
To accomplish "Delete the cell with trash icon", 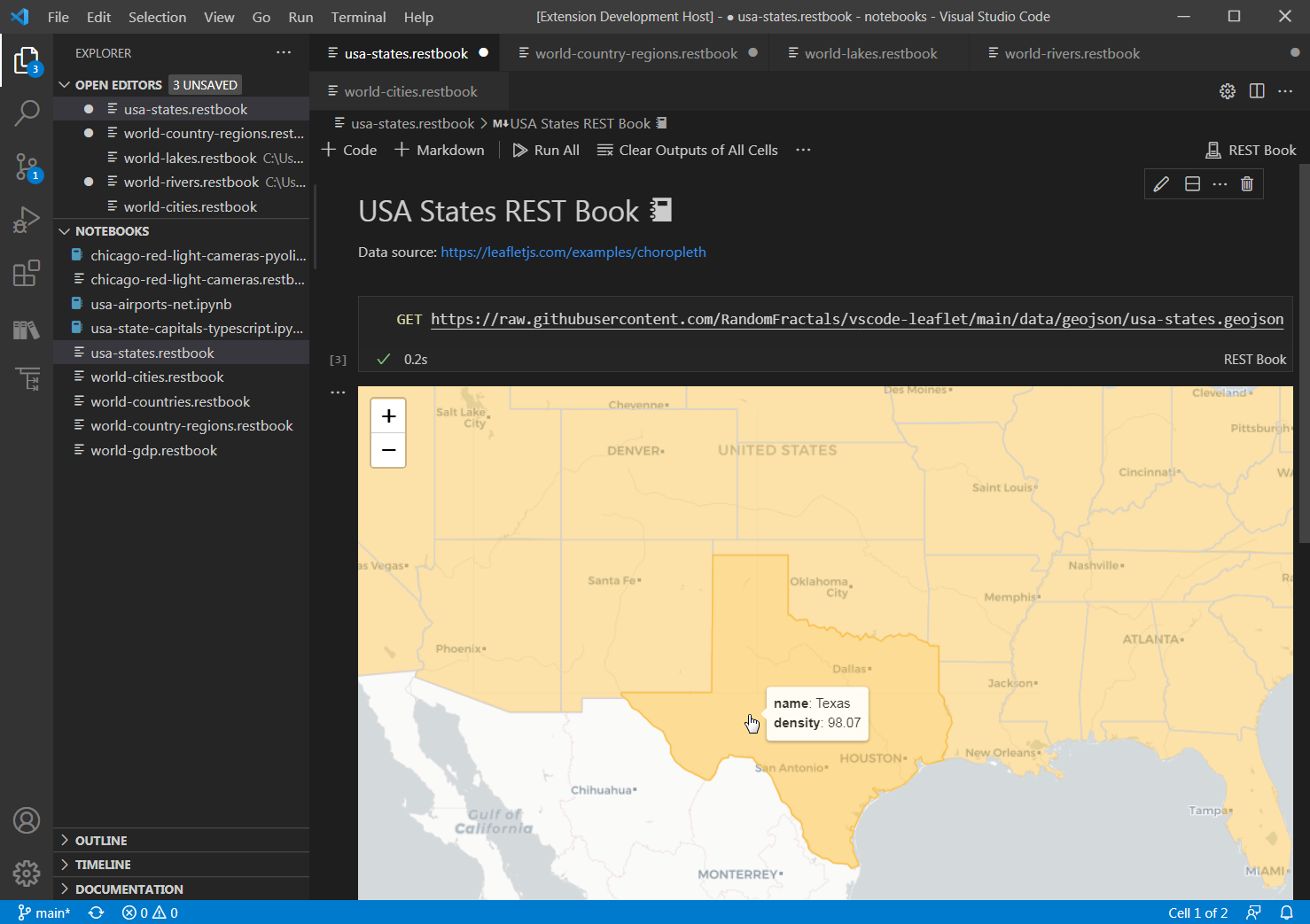I will (1247, 183).
